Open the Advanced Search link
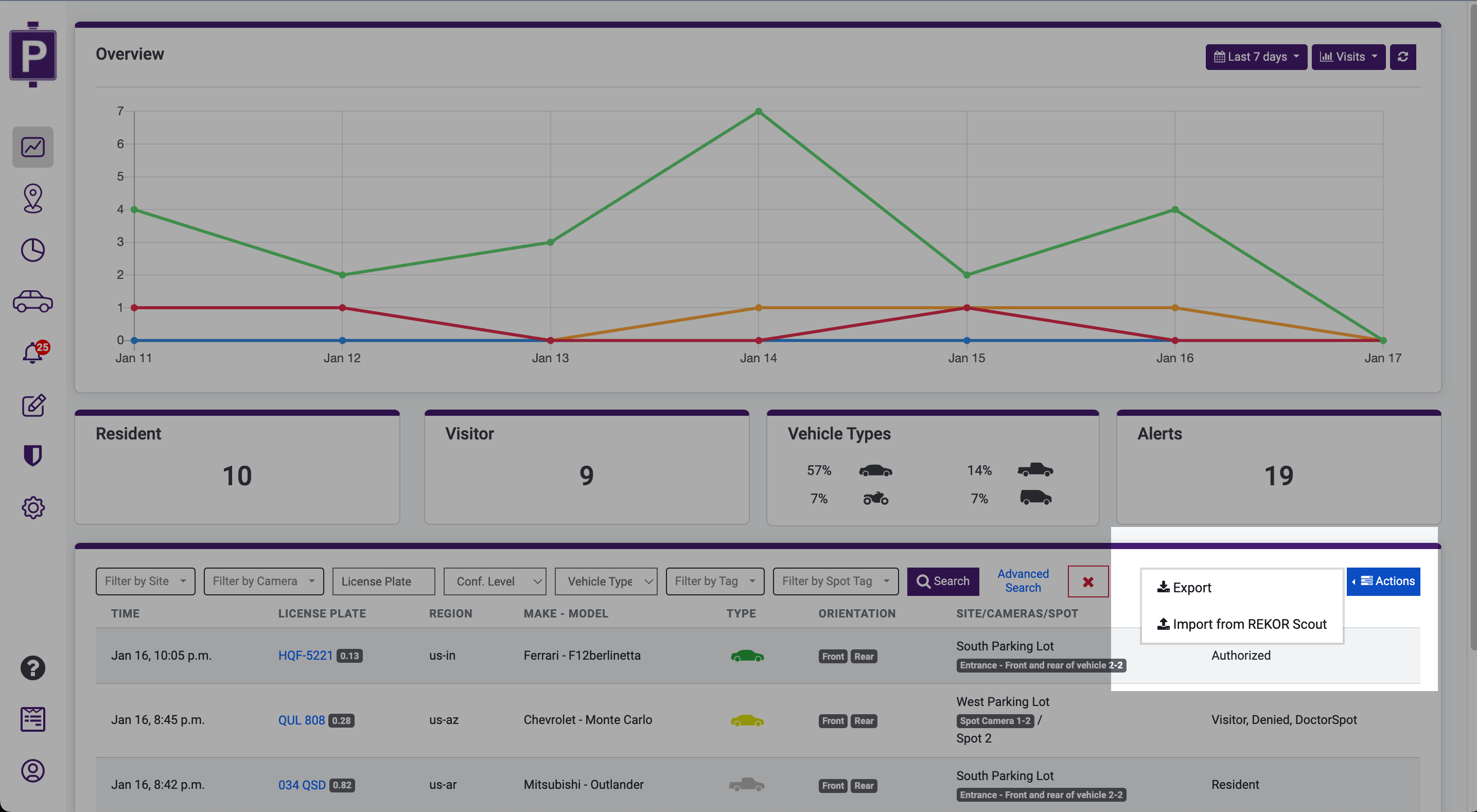 click(1022, 580)
